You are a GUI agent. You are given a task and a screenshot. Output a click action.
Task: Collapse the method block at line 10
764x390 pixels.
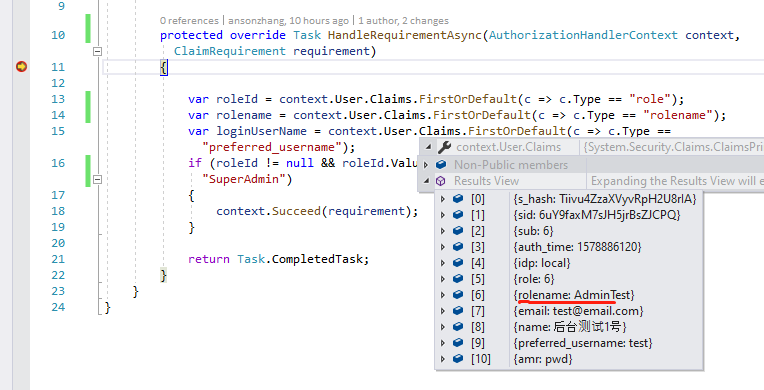tap(97, 51)
